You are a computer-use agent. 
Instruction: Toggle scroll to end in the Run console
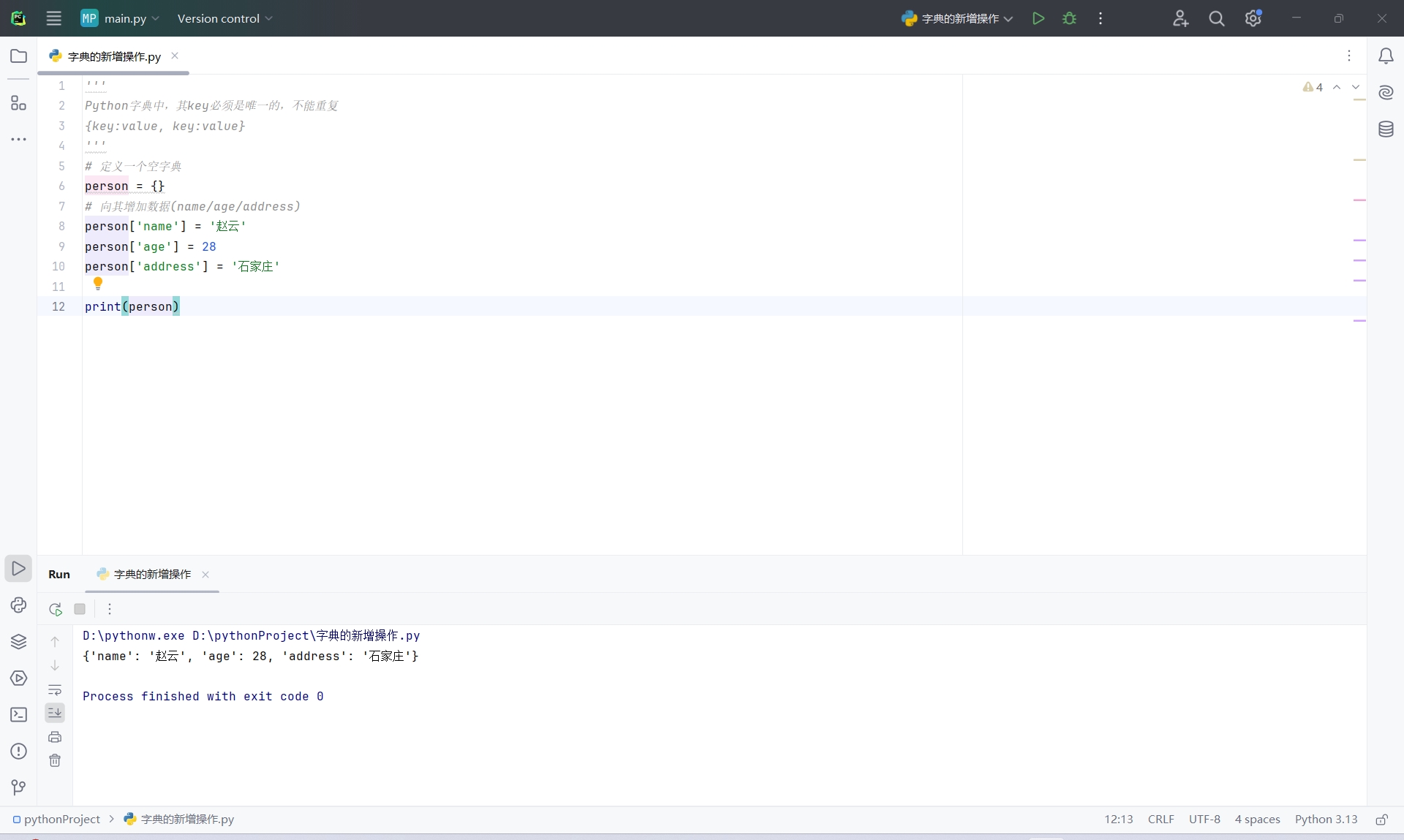point(55,713)
